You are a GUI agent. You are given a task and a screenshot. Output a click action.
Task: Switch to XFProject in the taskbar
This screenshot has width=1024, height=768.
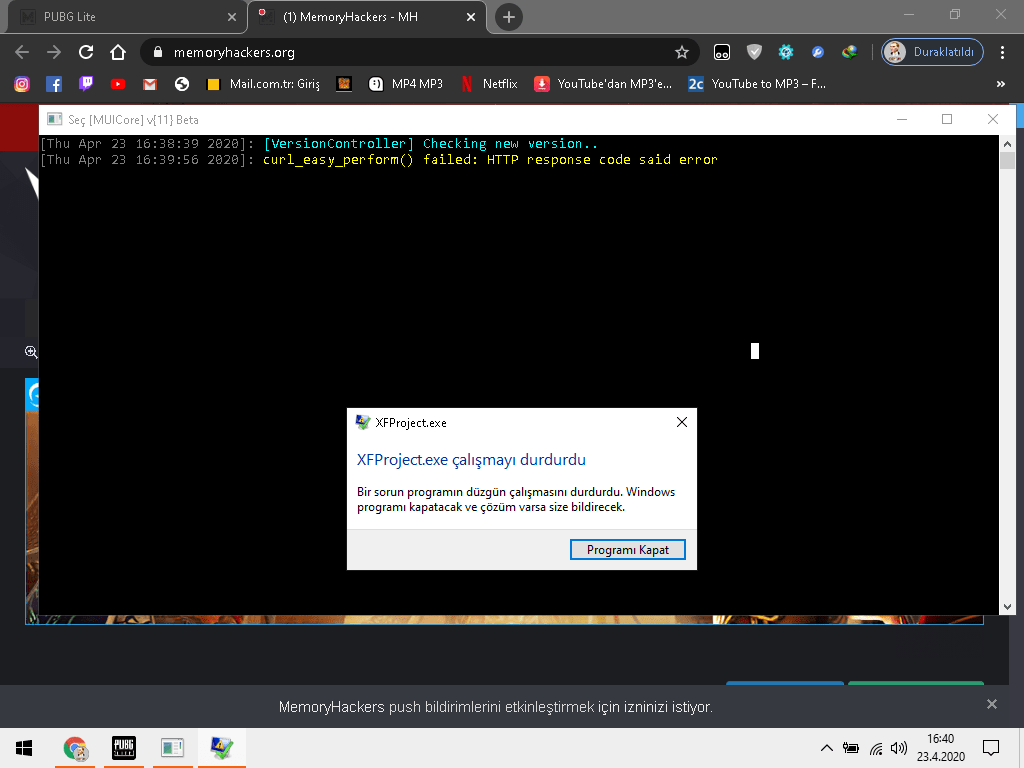coord(222,748)
